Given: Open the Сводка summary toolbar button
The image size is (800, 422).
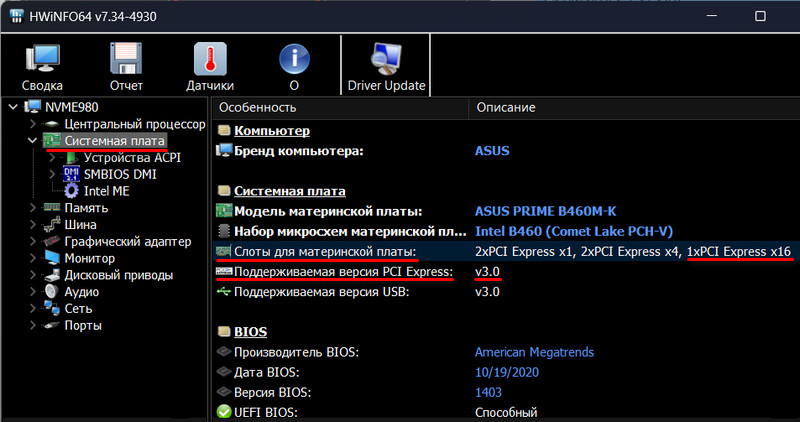Looking at the screenshot, I should click(x=42, y=67).
